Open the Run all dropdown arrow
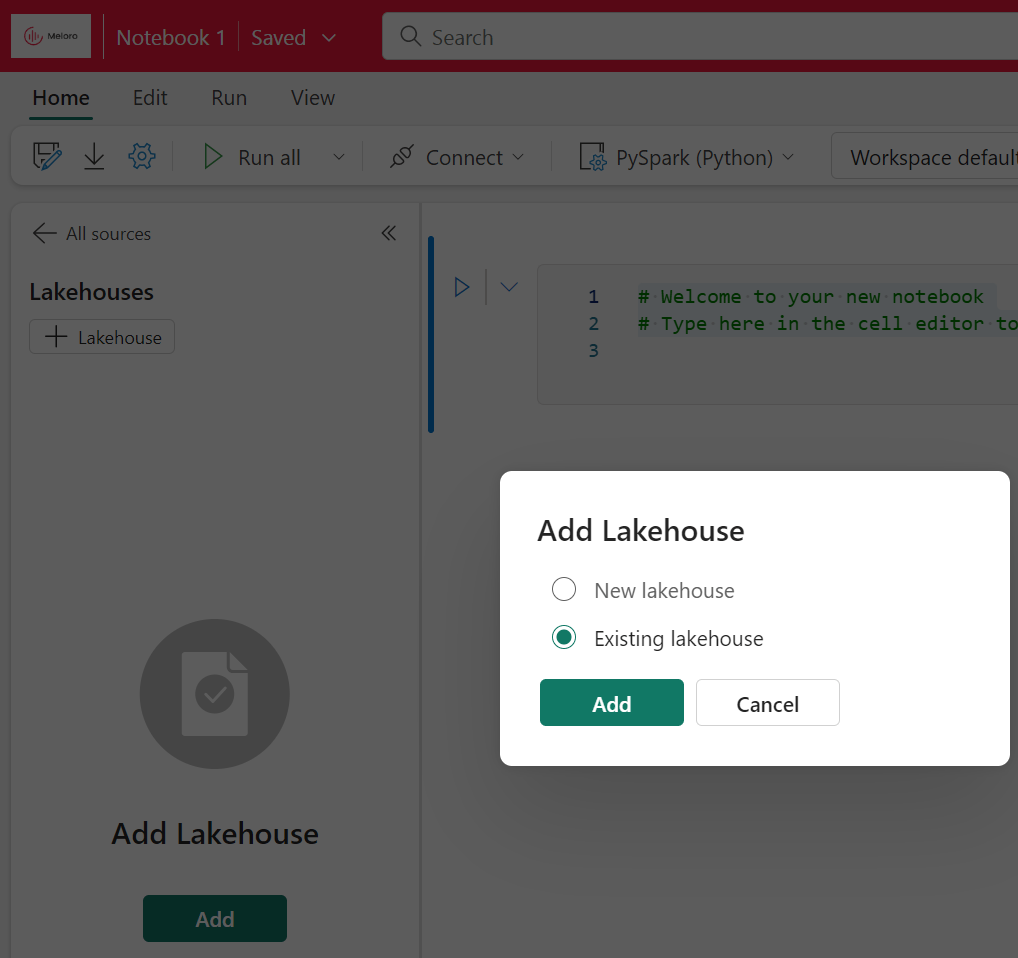The image size is (1018, 958). 338,158
